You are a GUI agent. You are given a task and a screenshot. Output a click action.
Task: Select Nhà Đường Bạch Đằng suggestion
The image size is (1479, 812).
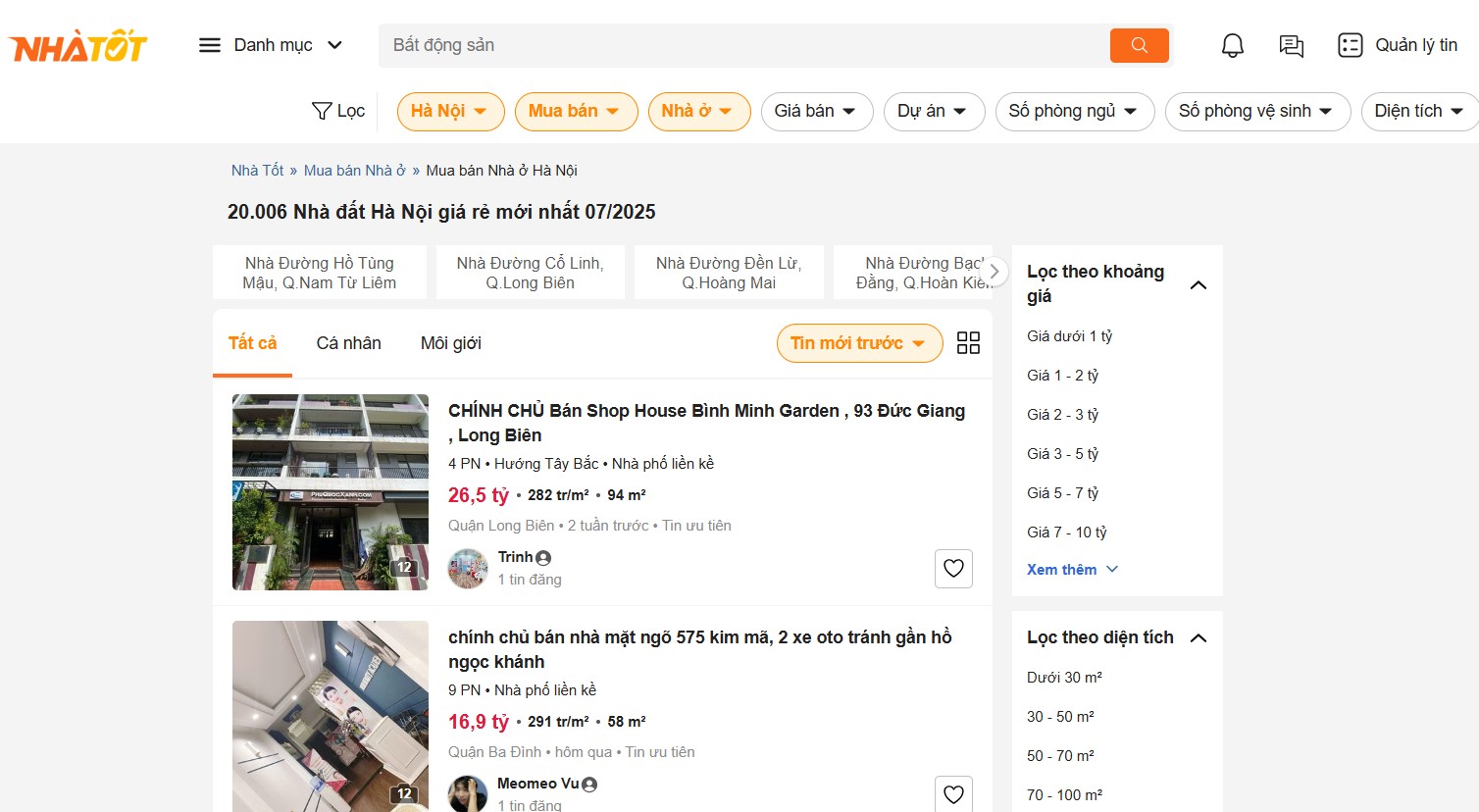pyautogui.click(x=913, y=273)
